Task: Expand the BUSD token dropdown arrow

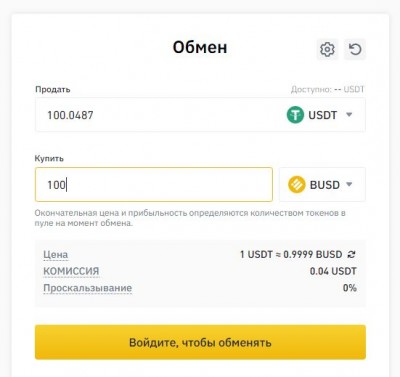Action: (349, 184)
